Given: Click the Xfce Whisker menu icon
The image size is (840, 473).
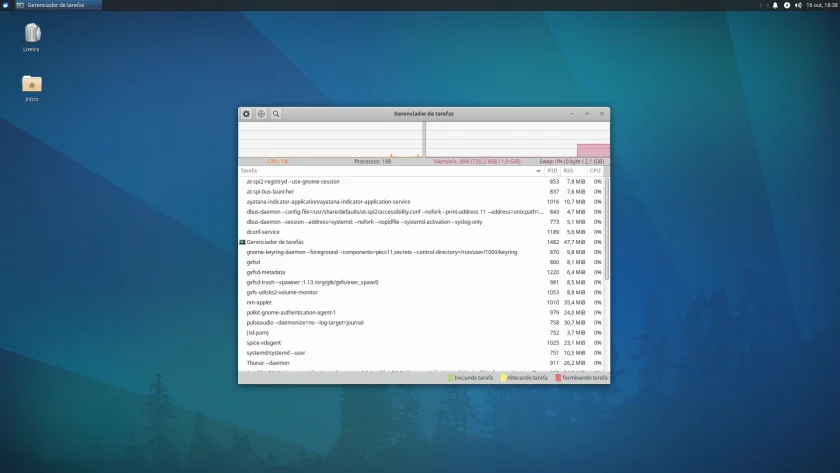Looking at the screenshot, I should 5,5.
